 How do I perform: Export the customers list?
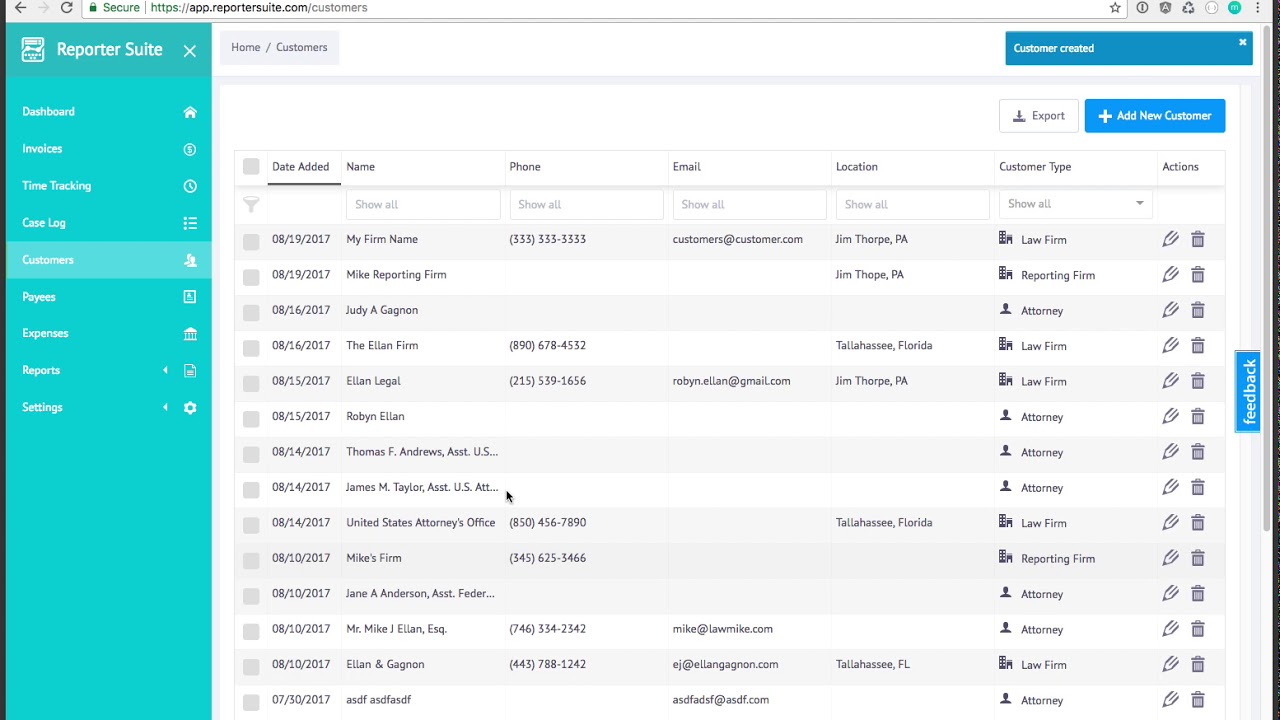1038,116
